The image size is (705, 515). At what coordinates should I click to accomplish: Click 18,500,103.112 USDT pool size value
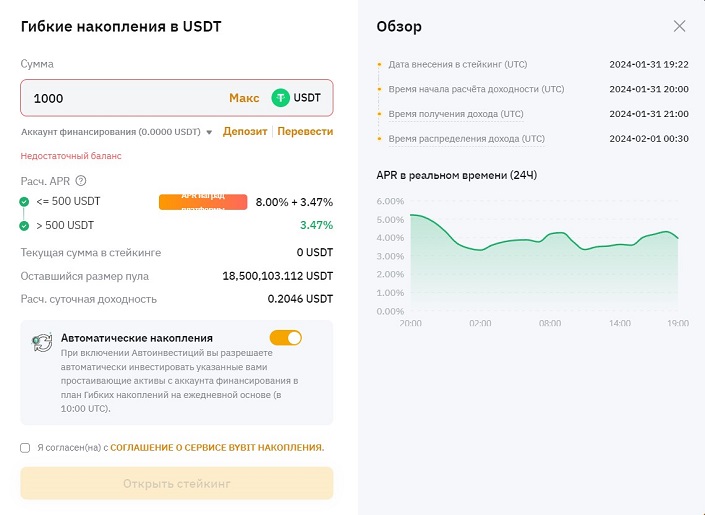(x=278, y=276)
